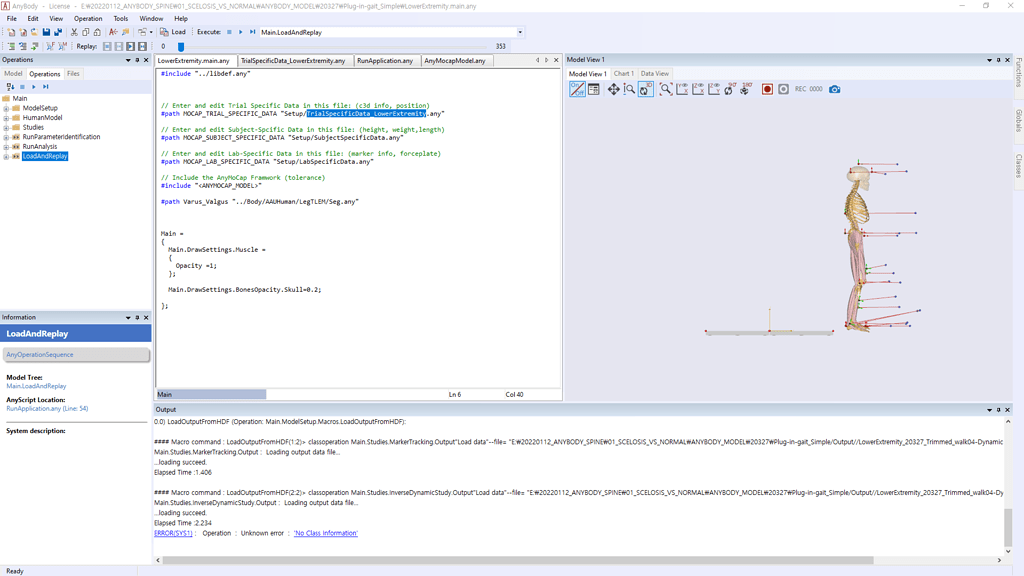Toggle the step-by-step execute mode button

point(252,32)
